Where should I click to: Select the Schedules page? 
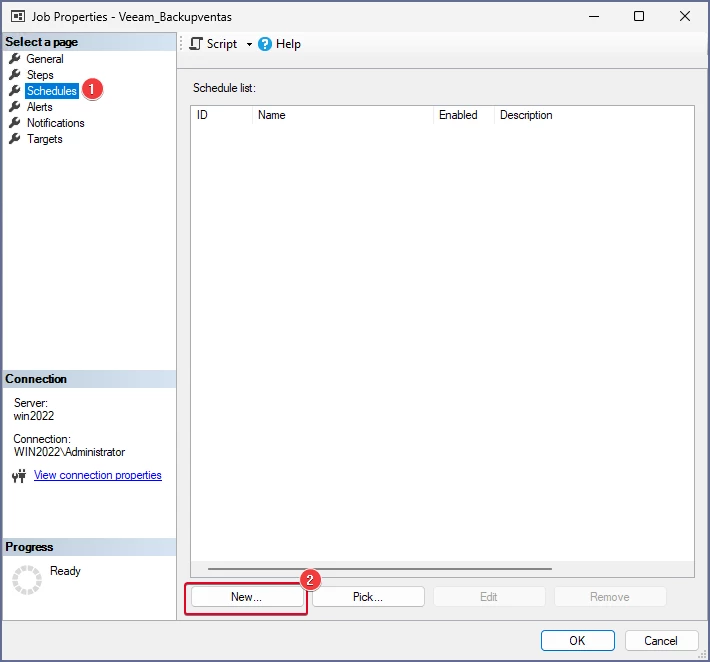pos(52,91)
